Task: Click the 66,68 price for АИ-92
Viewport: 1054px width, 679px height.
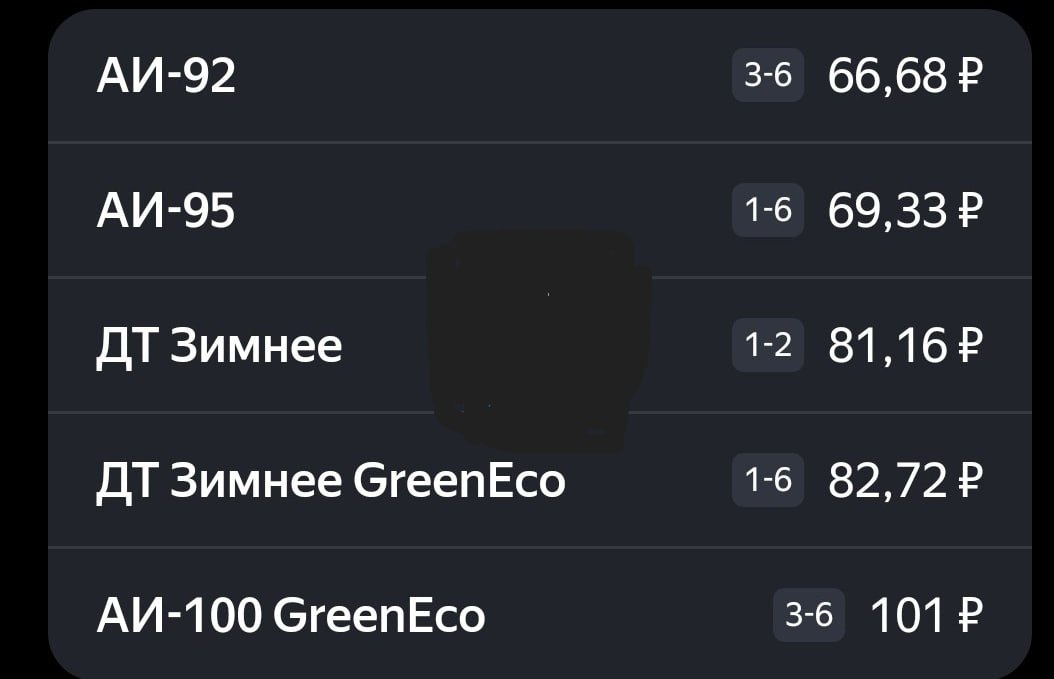Action: coord(887,76)
